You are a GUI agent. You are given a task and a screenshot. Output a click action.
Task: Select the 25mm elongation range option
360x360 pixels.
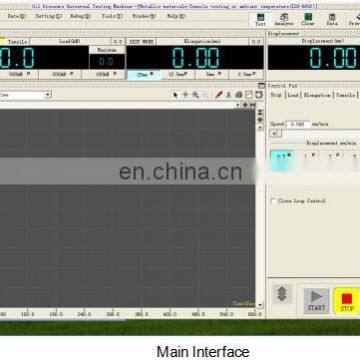pyautogui.click(x=144, y=75)
